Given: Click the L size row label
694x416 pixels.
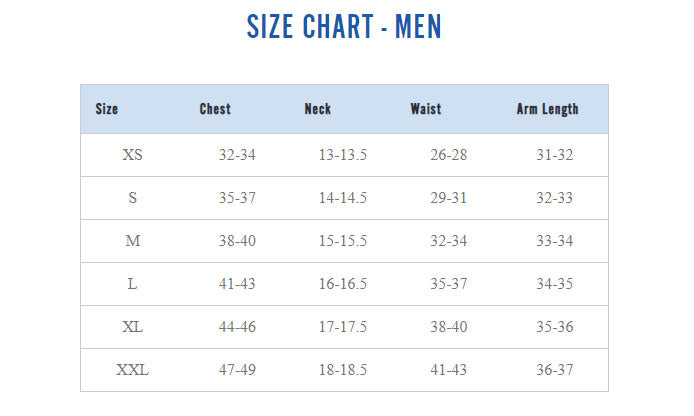Looking at the screenshot, I should [132, 284].
